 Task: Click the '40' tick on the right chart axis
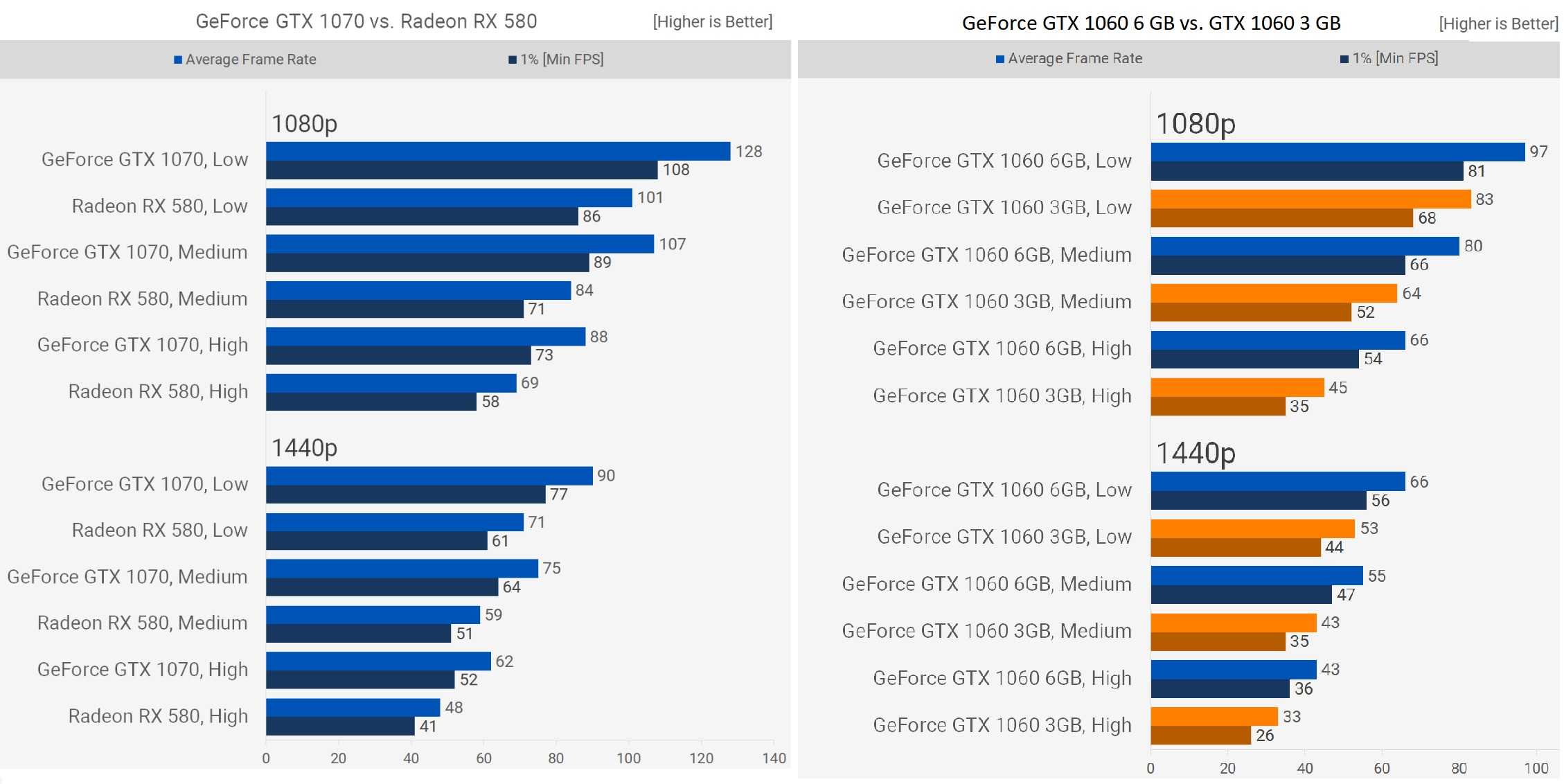click(1305, 768)
